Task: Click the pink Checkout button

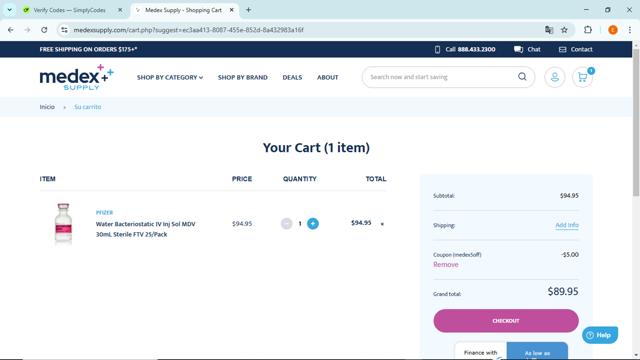Action: pos(506,321)
